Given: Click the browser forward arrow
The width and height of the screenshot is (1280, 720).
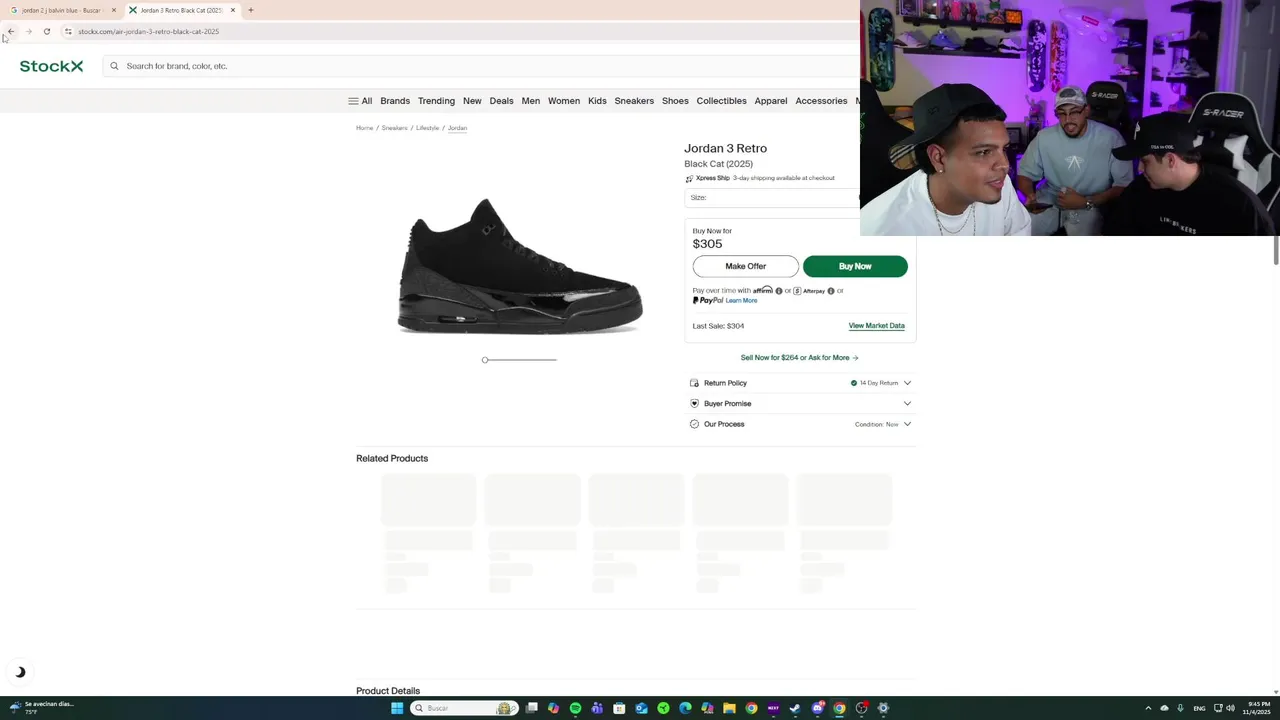Looking at the screenshot, I should (29, 31).
